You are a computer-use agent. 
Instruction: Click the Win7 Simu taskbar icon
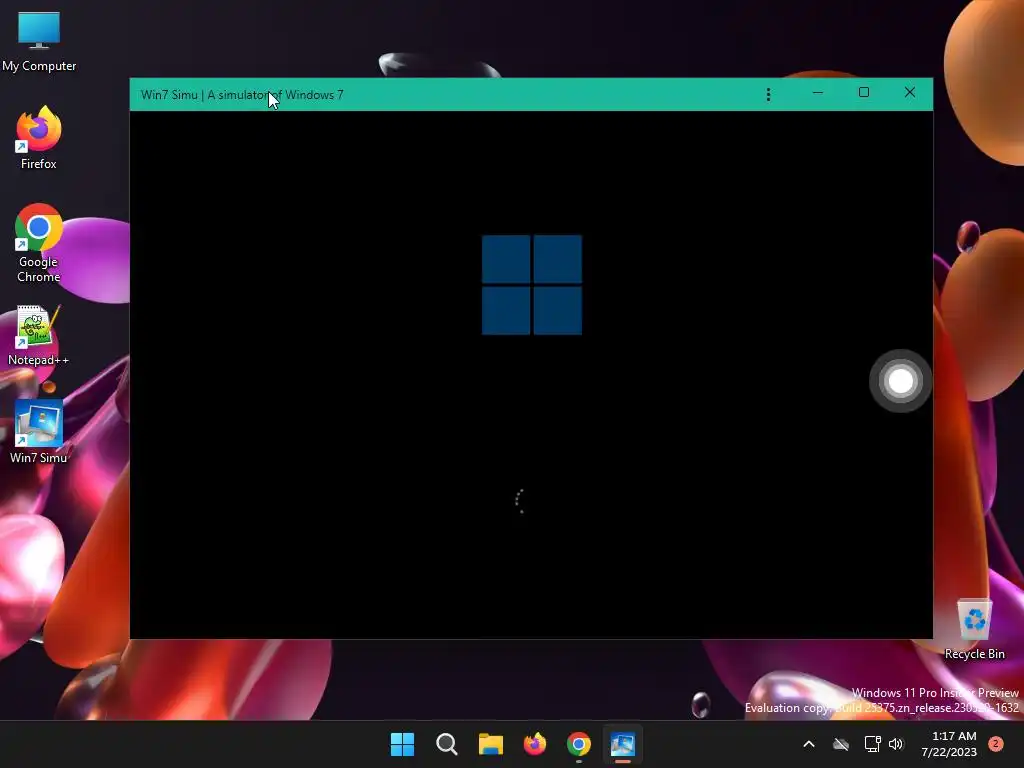(622, 744)
